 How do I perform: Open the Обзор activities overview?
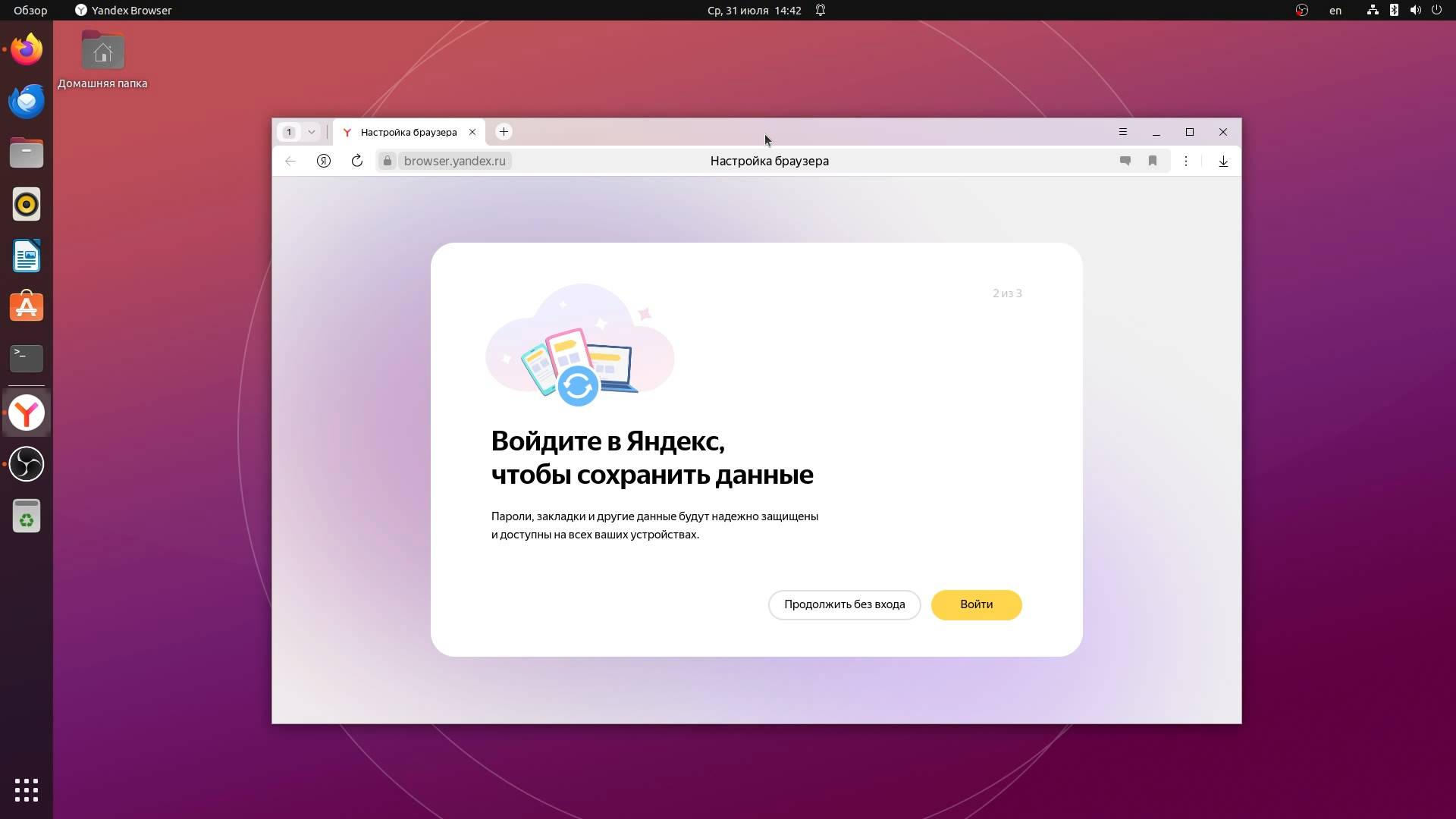tap(30, 10)
